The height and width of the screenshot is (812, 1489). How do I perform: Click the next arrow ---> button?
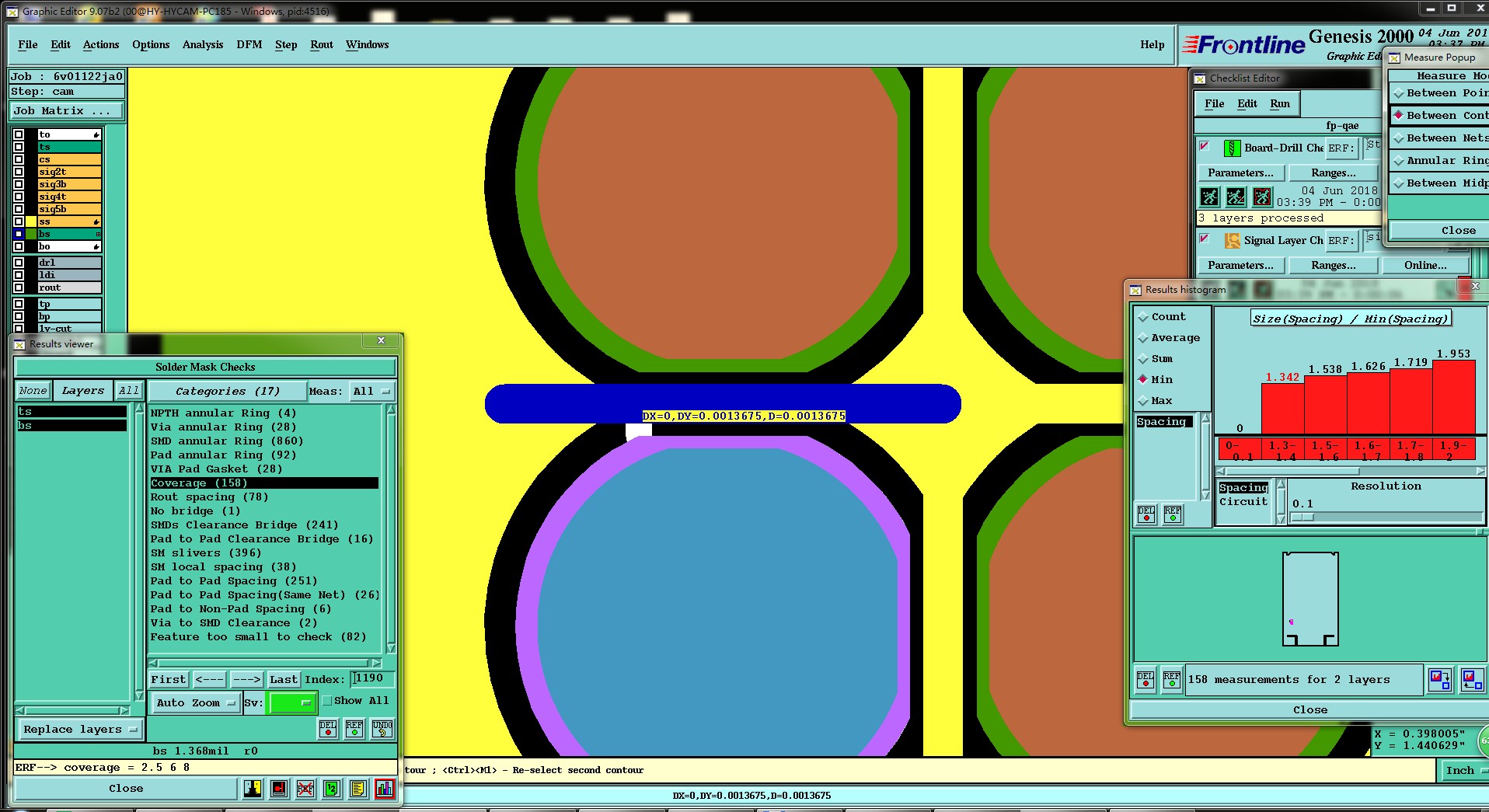(246, 679)
